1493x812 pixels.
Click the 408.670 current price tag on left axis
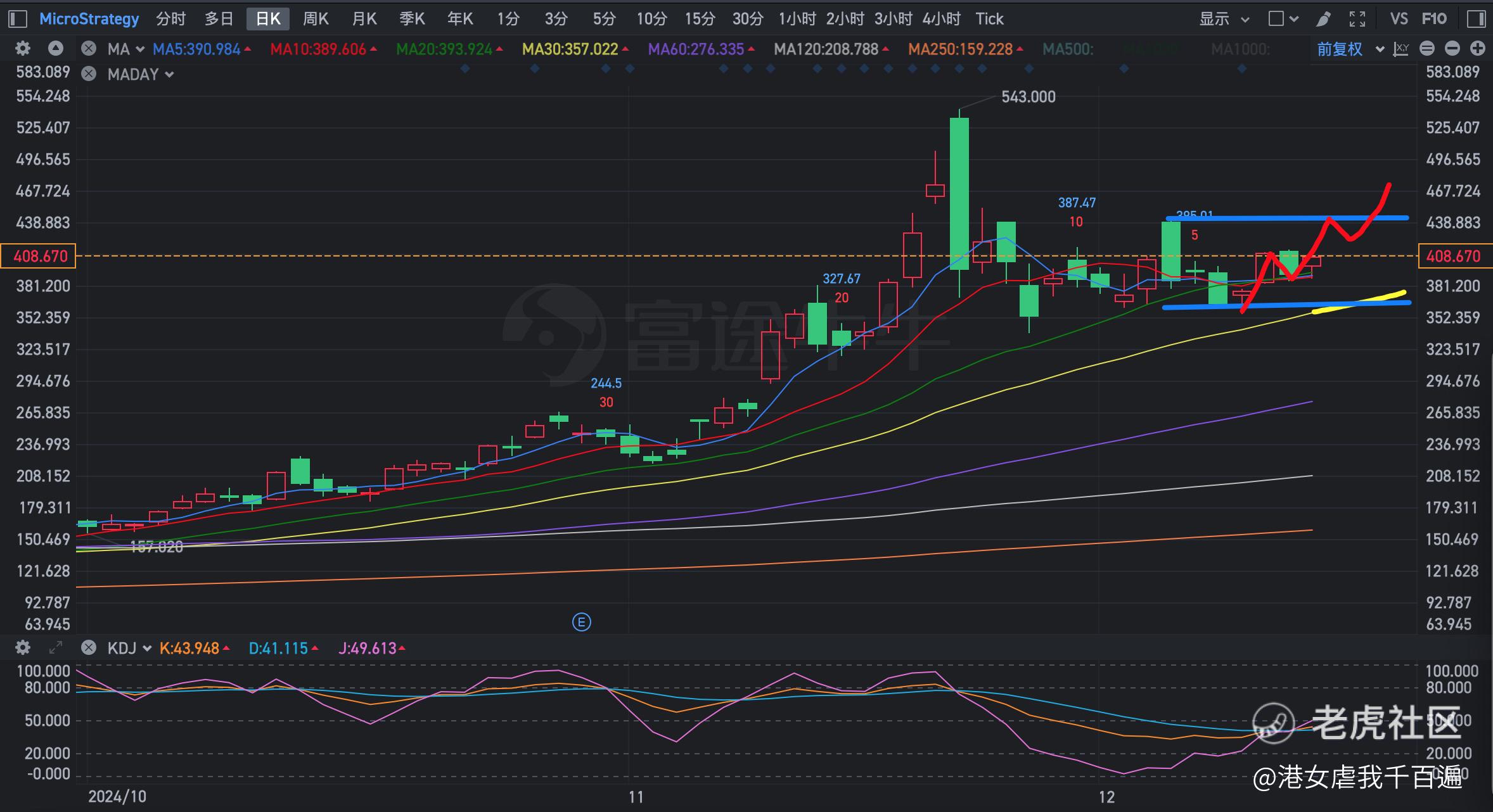pos(38,256)
